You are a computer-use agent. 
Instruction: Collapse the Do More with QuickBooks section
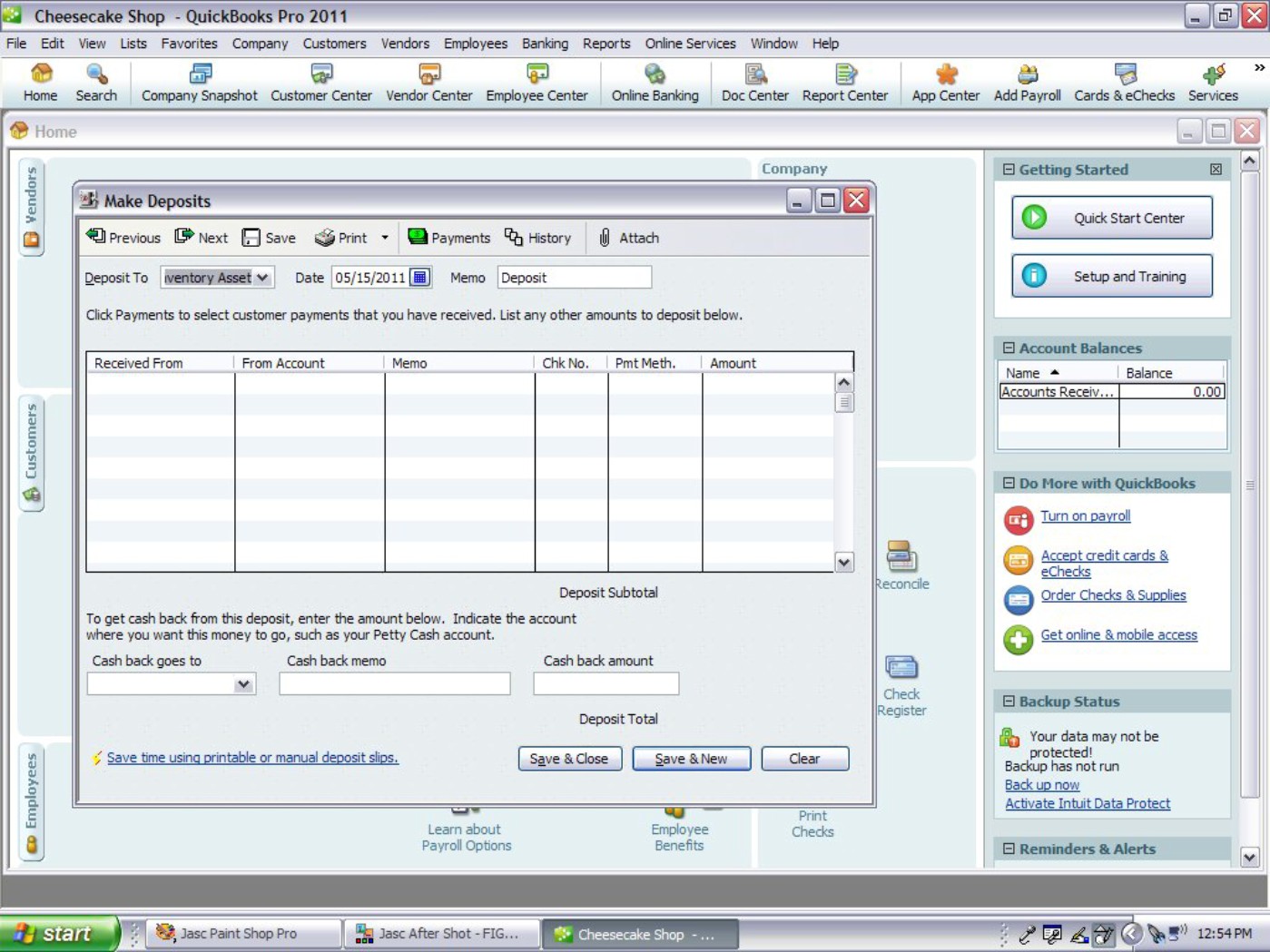[1009, 484]
